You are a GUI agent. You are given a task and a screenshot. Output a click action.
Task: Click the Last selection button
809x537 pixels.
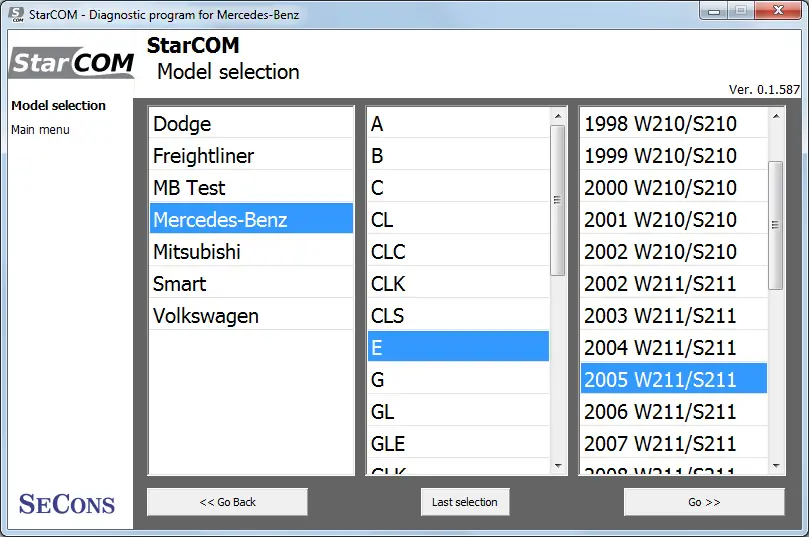tap(465, 502)
